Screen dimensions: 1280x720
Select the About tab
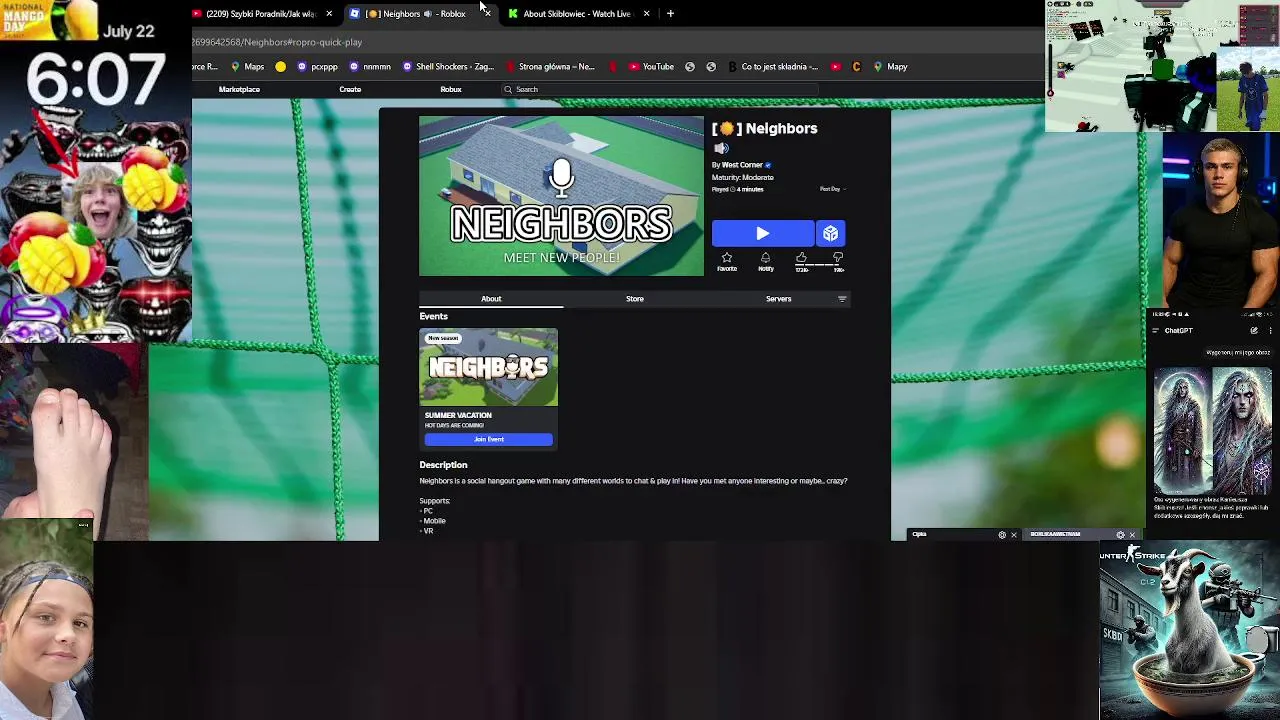[491, 299]
